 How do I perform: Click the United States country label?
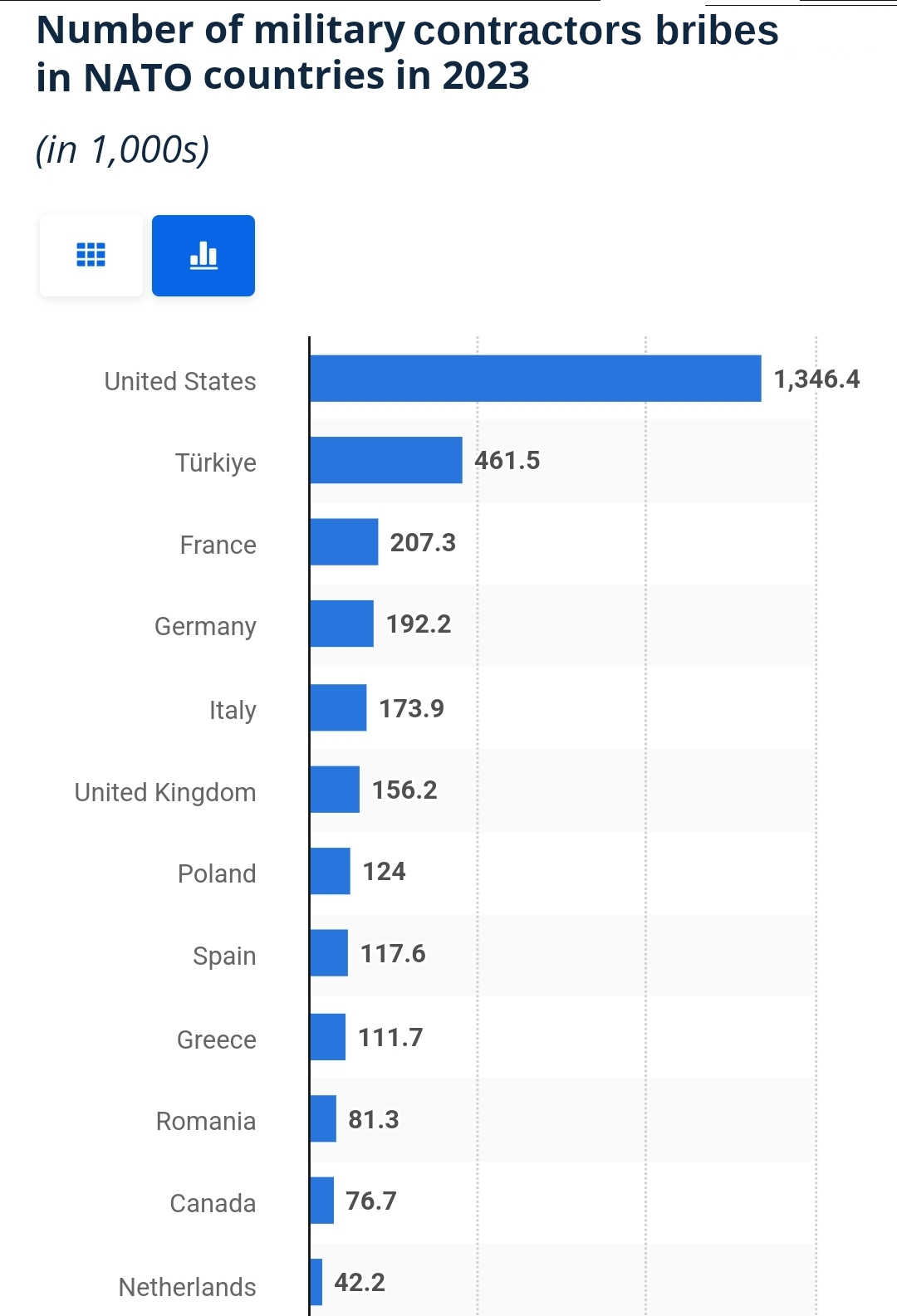click(x=180, y=381)
